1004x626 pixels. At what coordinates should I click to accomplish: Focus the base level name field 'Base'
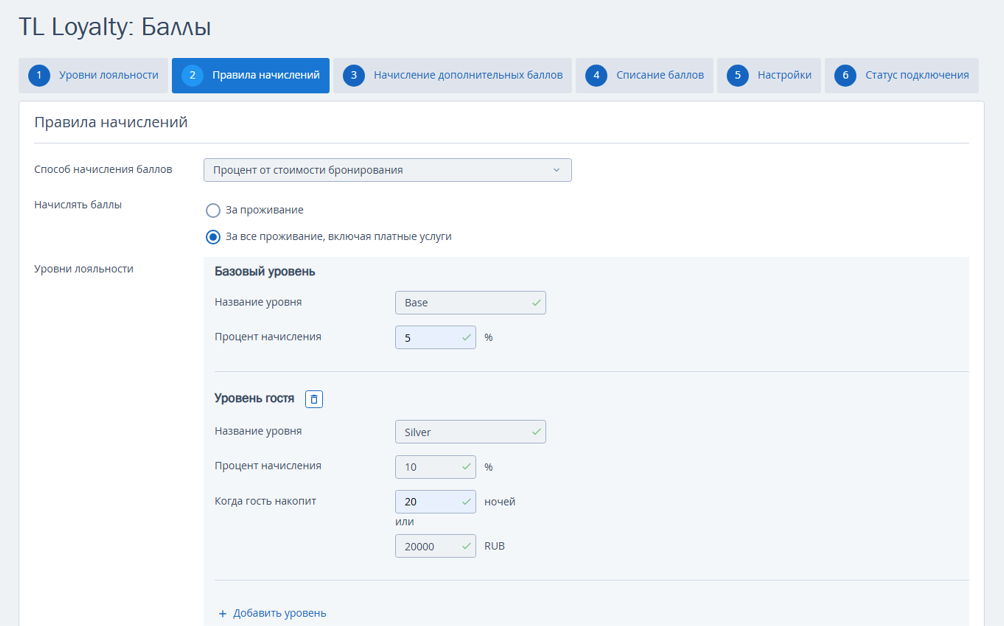tap(471, 303)
